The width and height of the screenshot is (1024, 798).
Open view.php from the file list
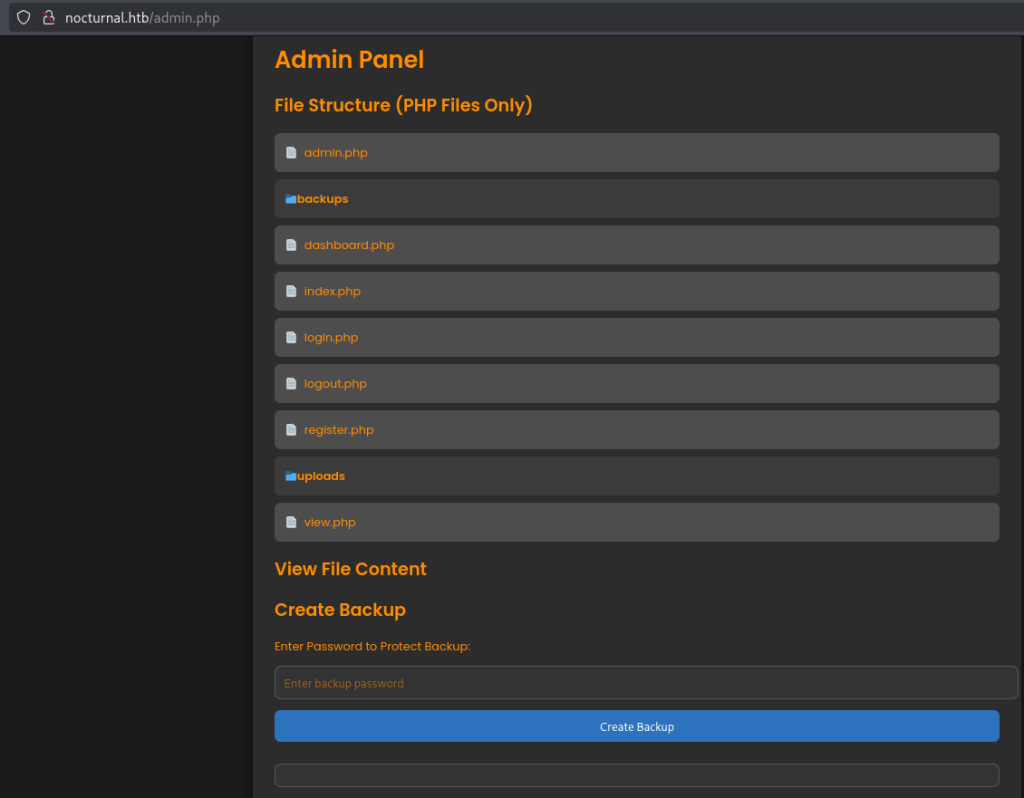click(x=330, y=522)
